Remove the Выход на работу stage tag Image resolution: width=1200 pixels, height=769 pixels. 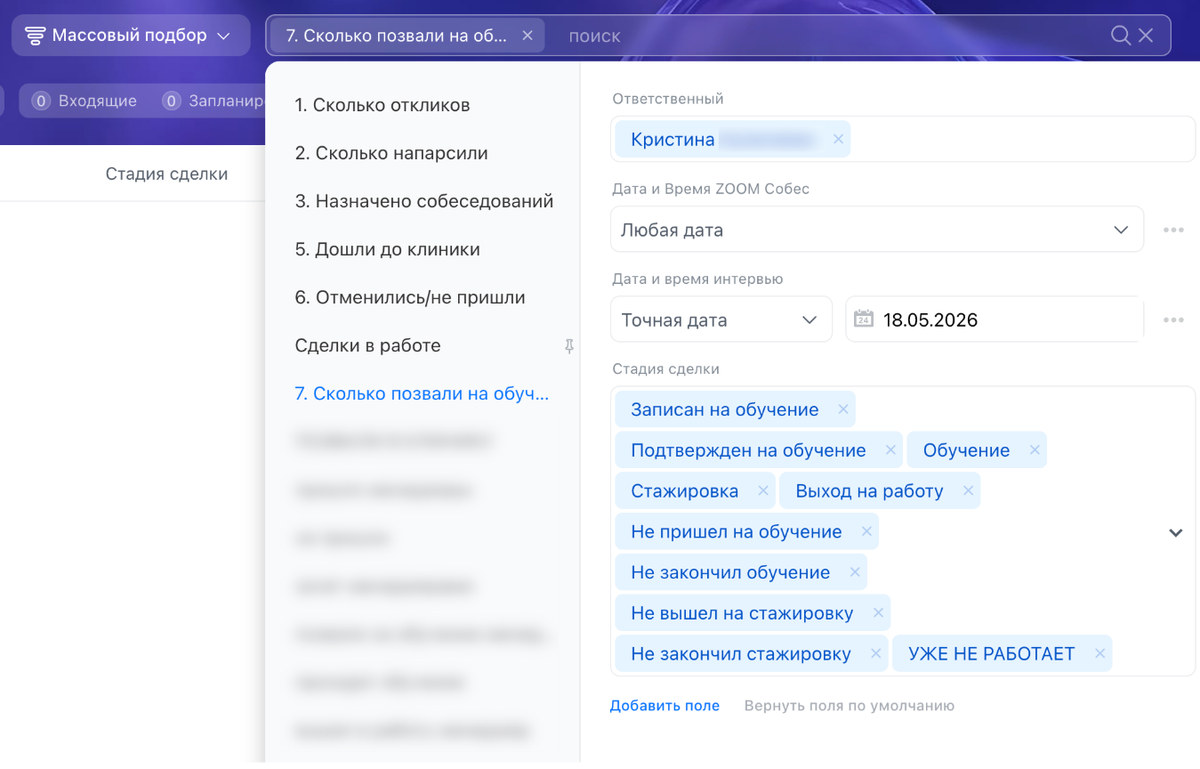point(968,491)
